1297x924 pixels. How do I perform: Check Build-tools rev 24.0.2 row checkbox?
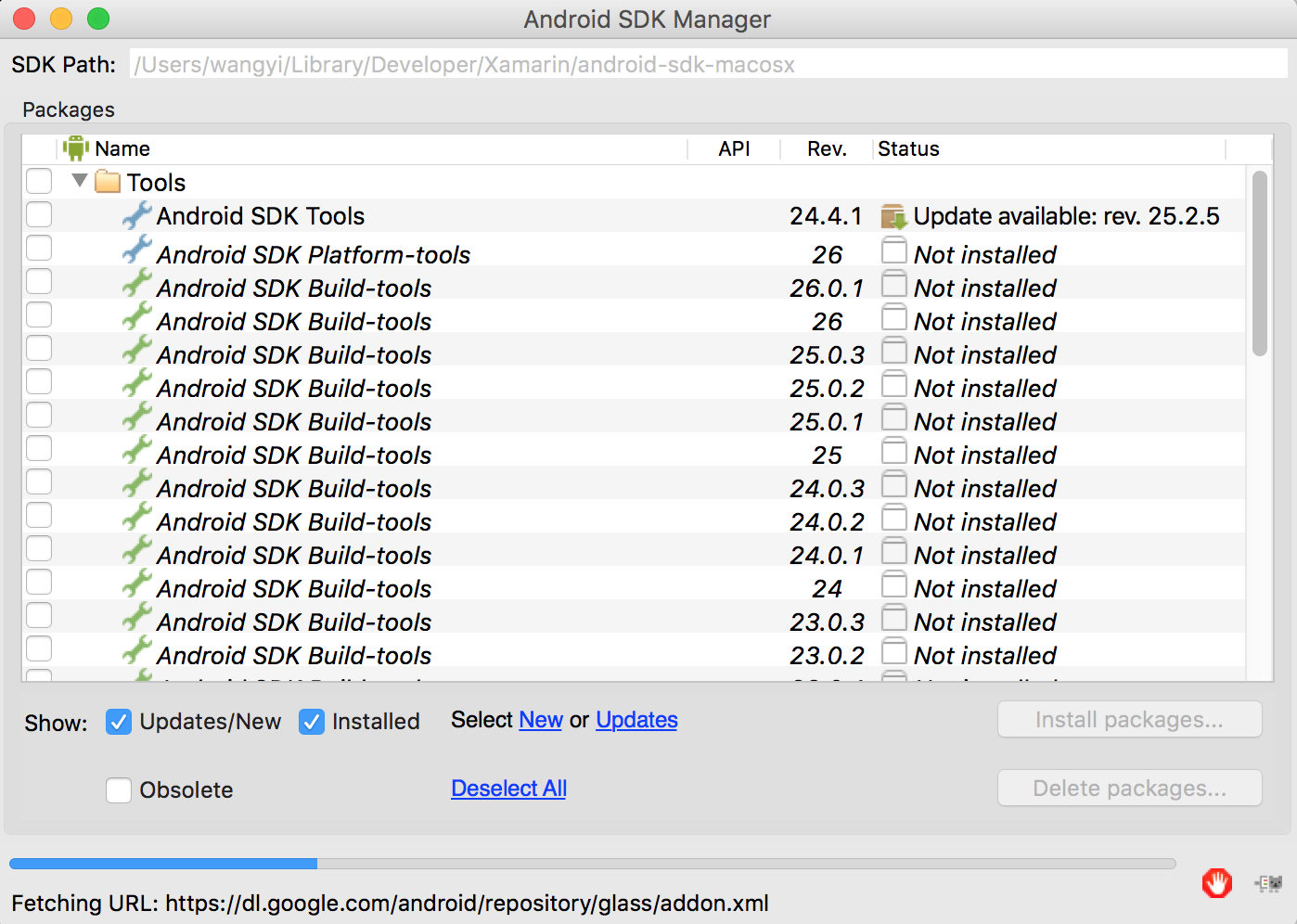click(x=39, y=515)
